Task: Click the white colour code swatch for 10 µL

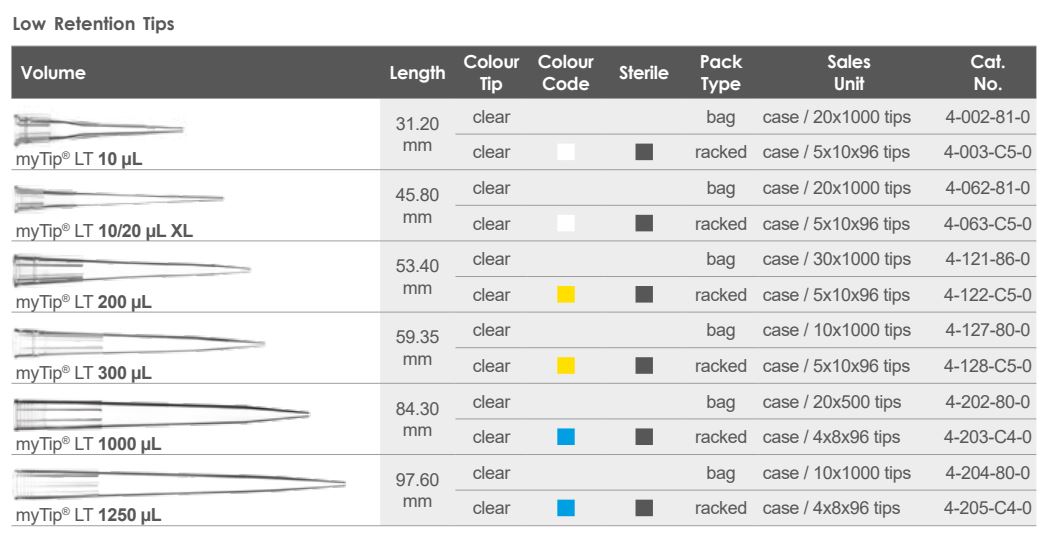Action: [x=565, y=153]
